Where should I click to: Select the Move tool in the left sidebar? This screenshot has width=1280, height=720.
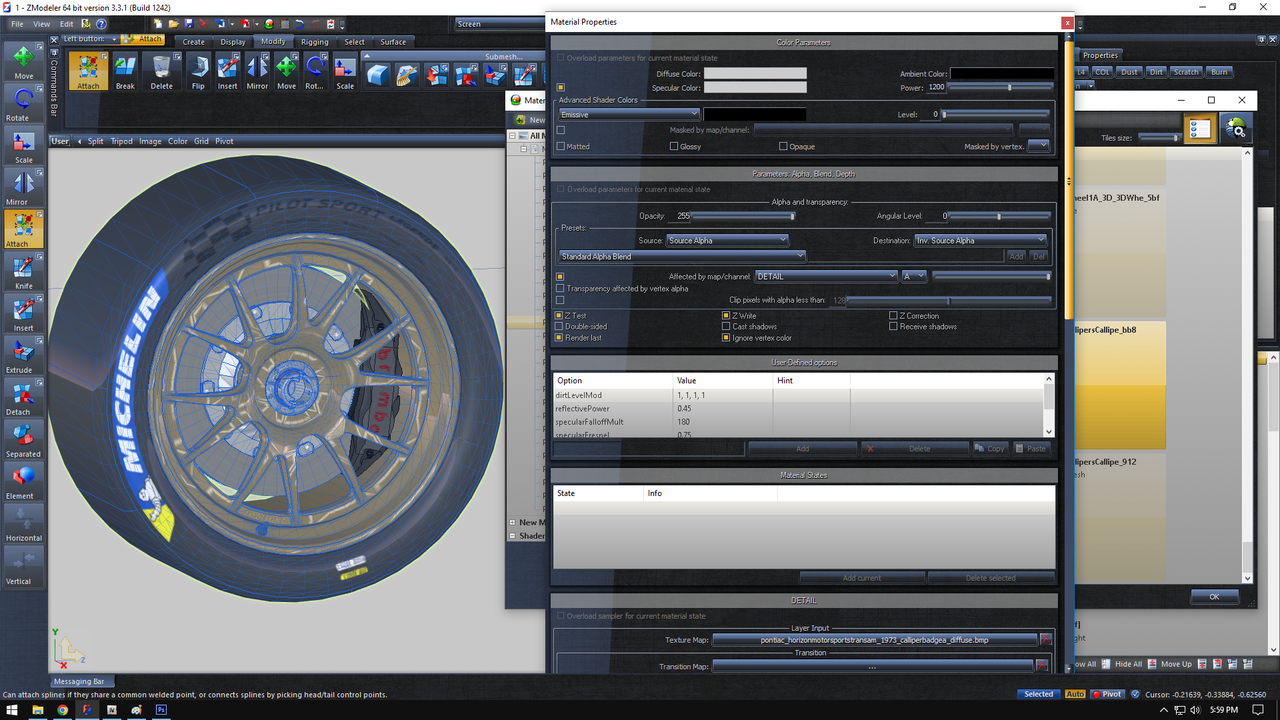(x=23, y=61)
